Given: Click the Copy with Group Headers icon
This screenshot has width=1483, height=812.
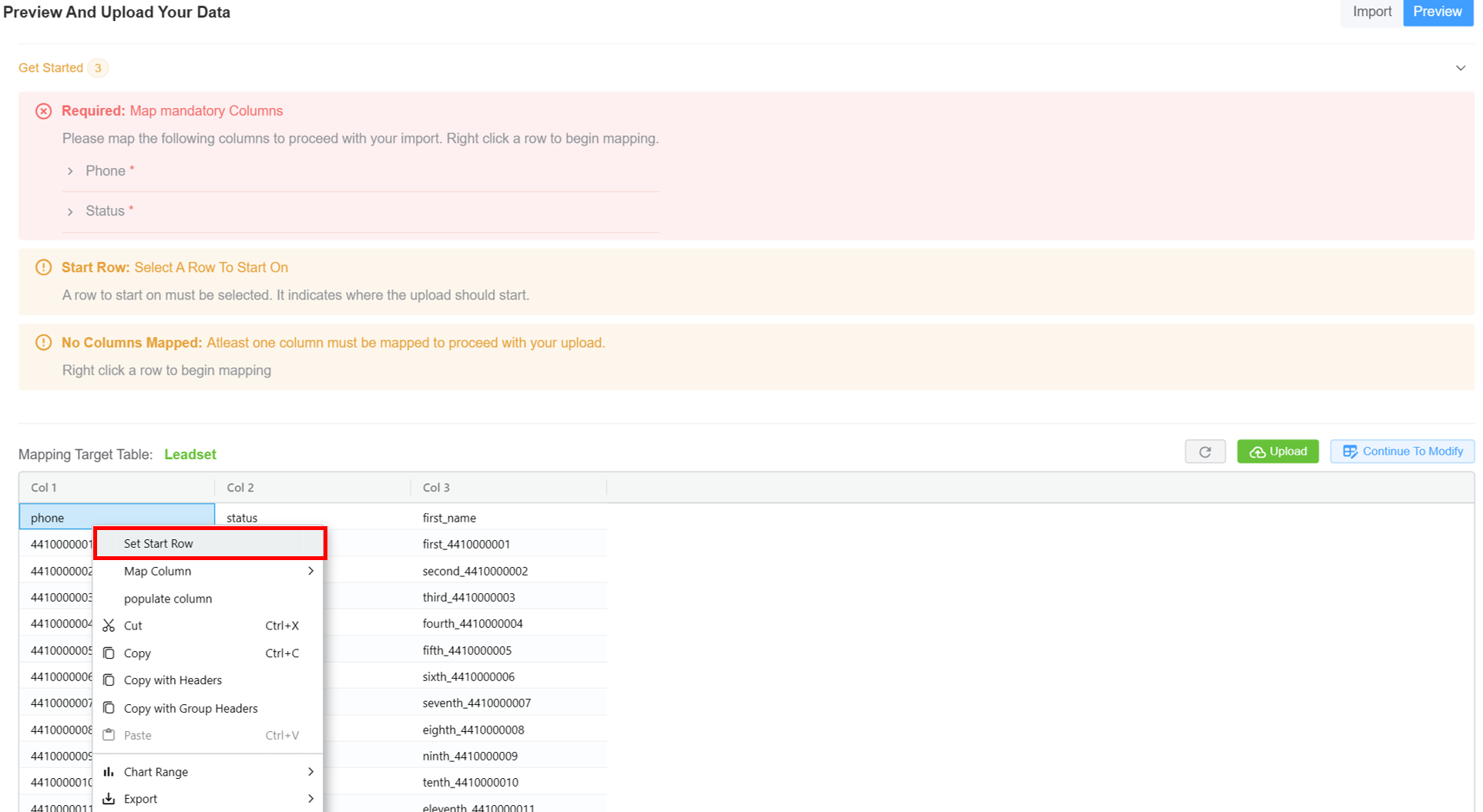Looking at the screenshot, I should click(109, 708).
